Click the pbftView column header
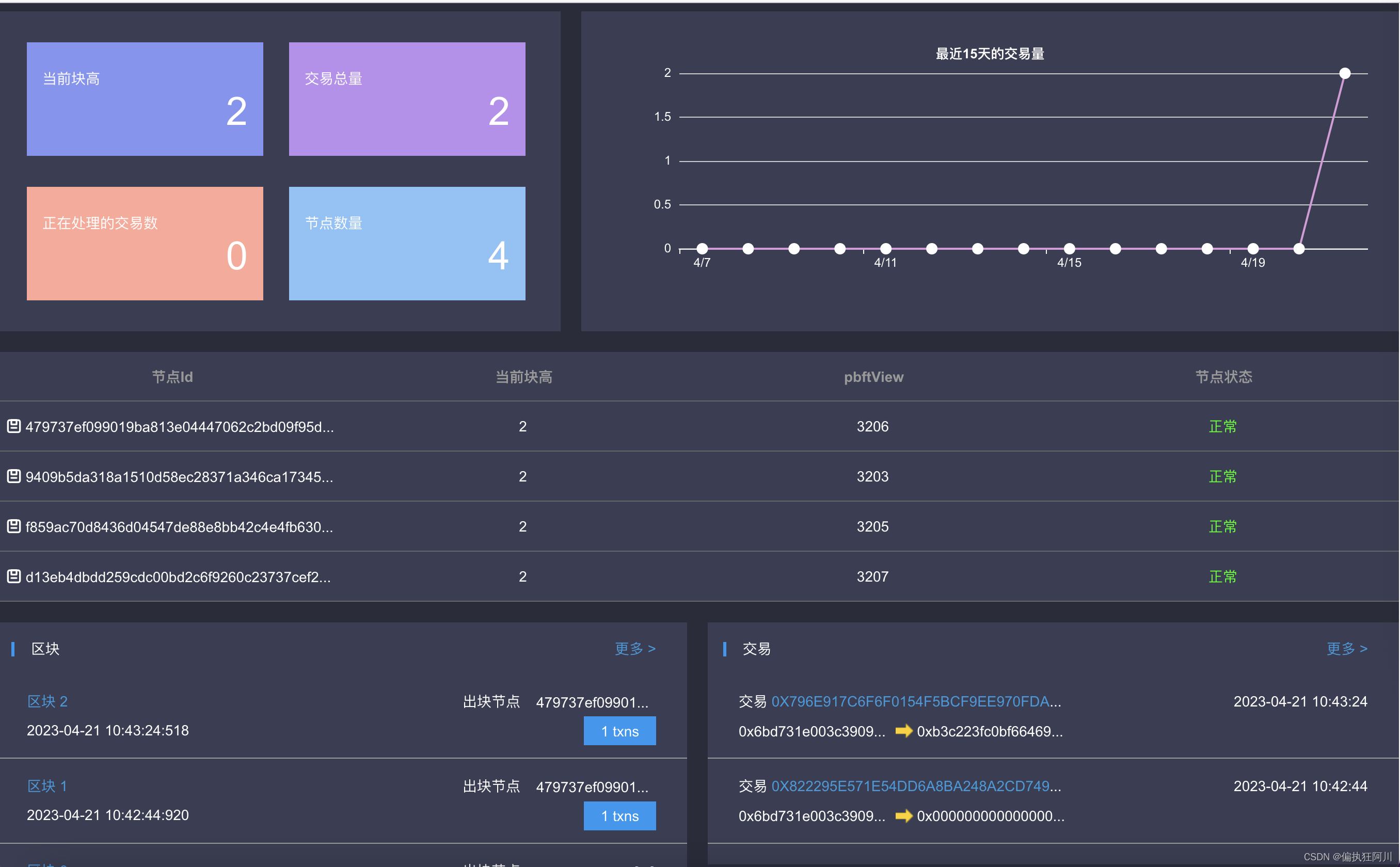Screen dimensions: 1400x867 [873, 377]
